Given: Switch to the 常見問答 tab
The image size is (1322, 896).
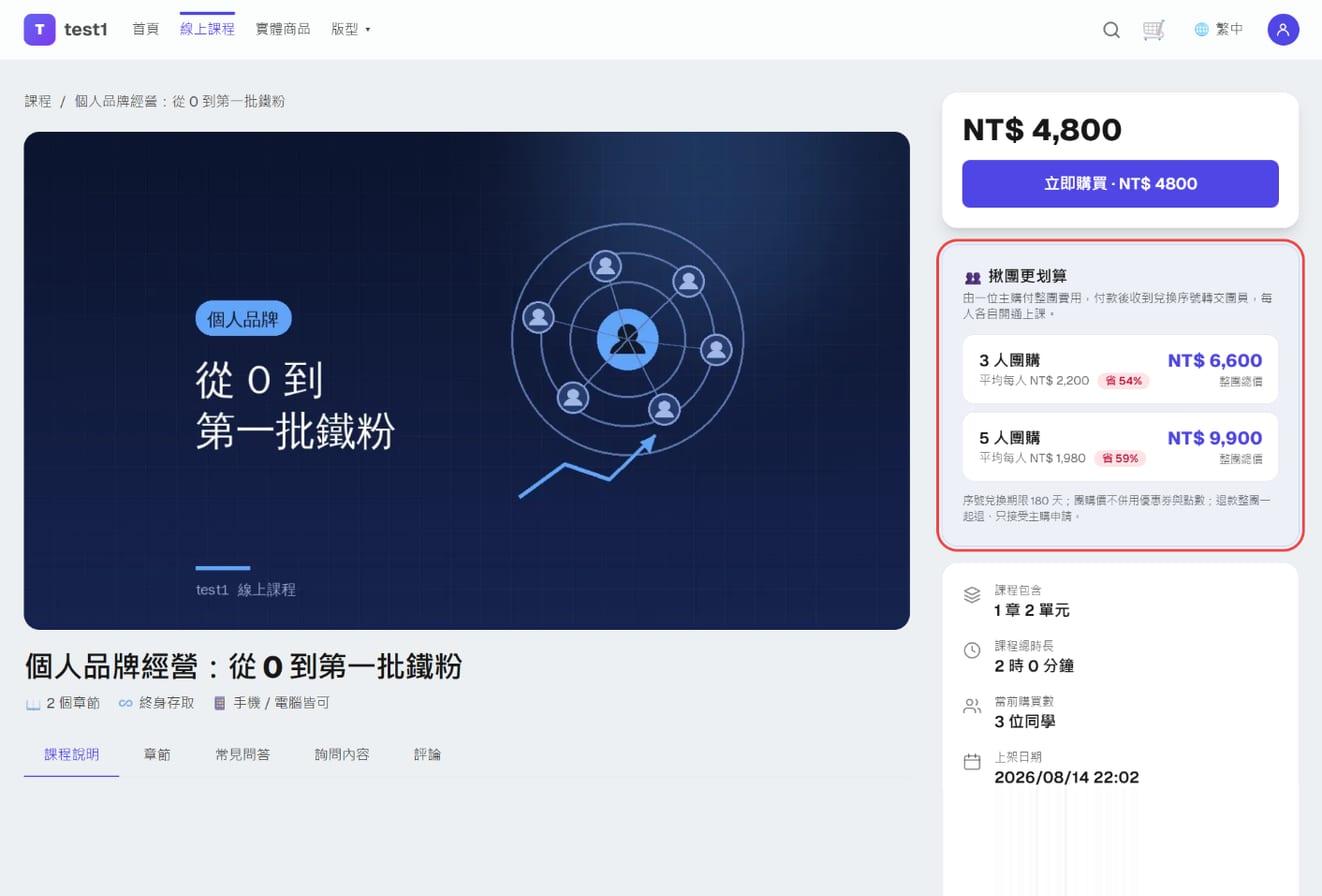Looking at the screenshot, I should [x=243, y=755].
